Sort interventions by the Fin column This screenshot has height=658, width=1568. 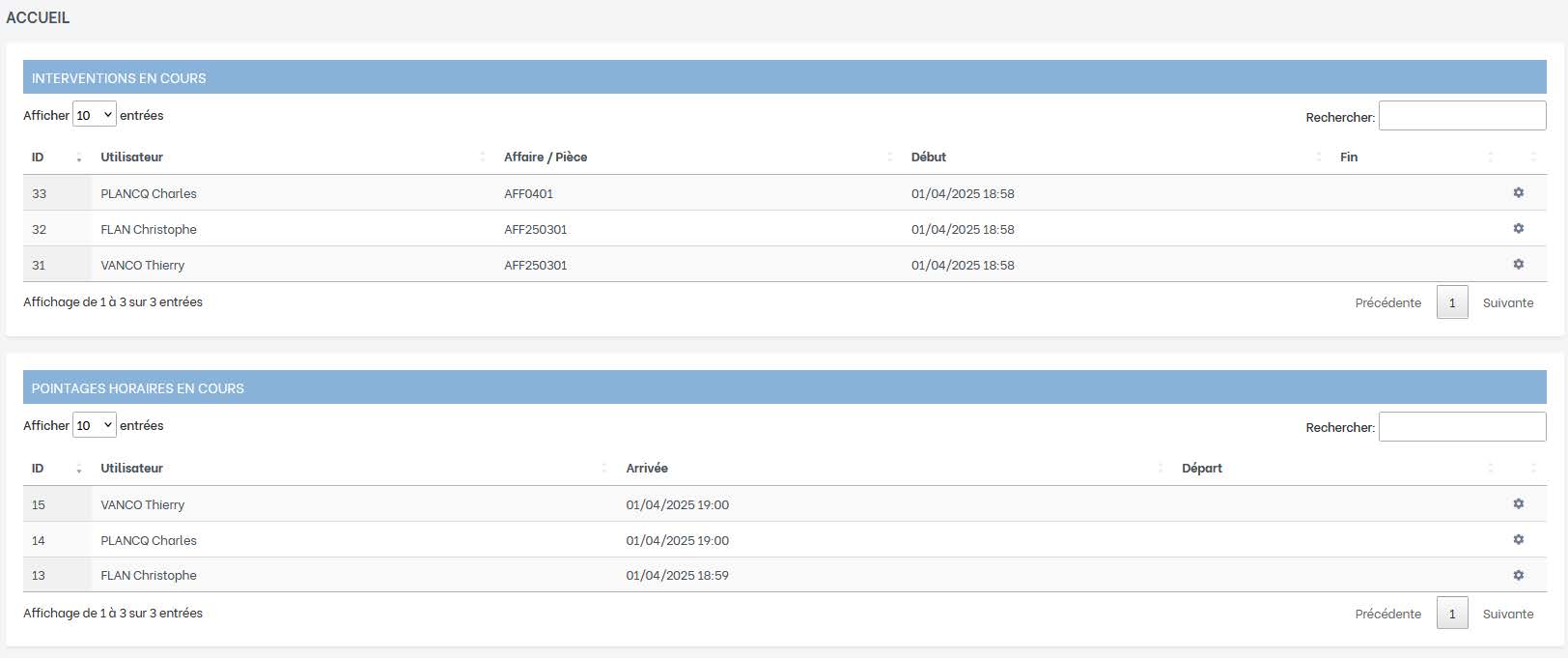[1416, 157]
